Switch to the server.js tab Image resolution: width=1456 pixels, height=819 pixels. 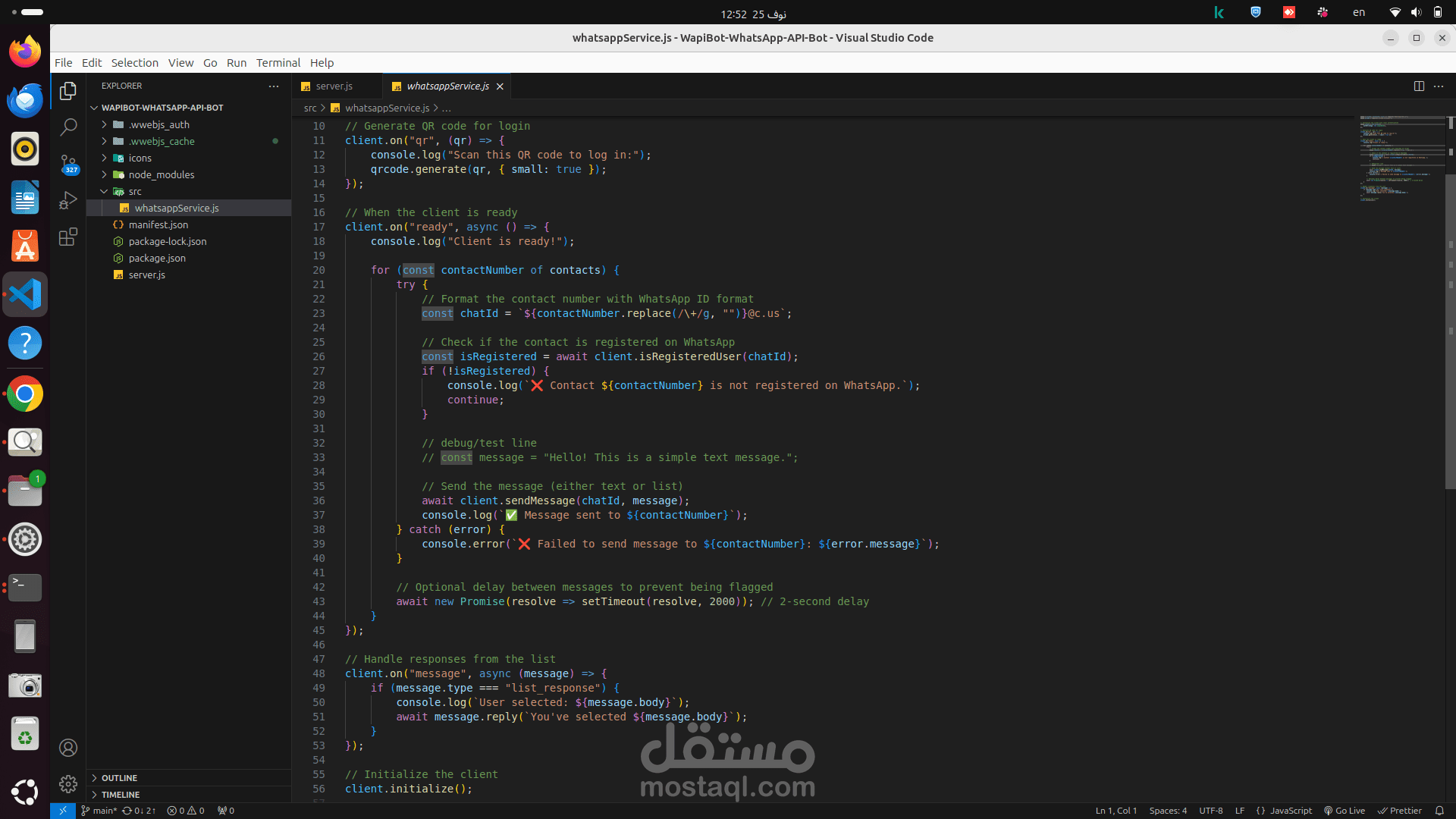point(334,86)
